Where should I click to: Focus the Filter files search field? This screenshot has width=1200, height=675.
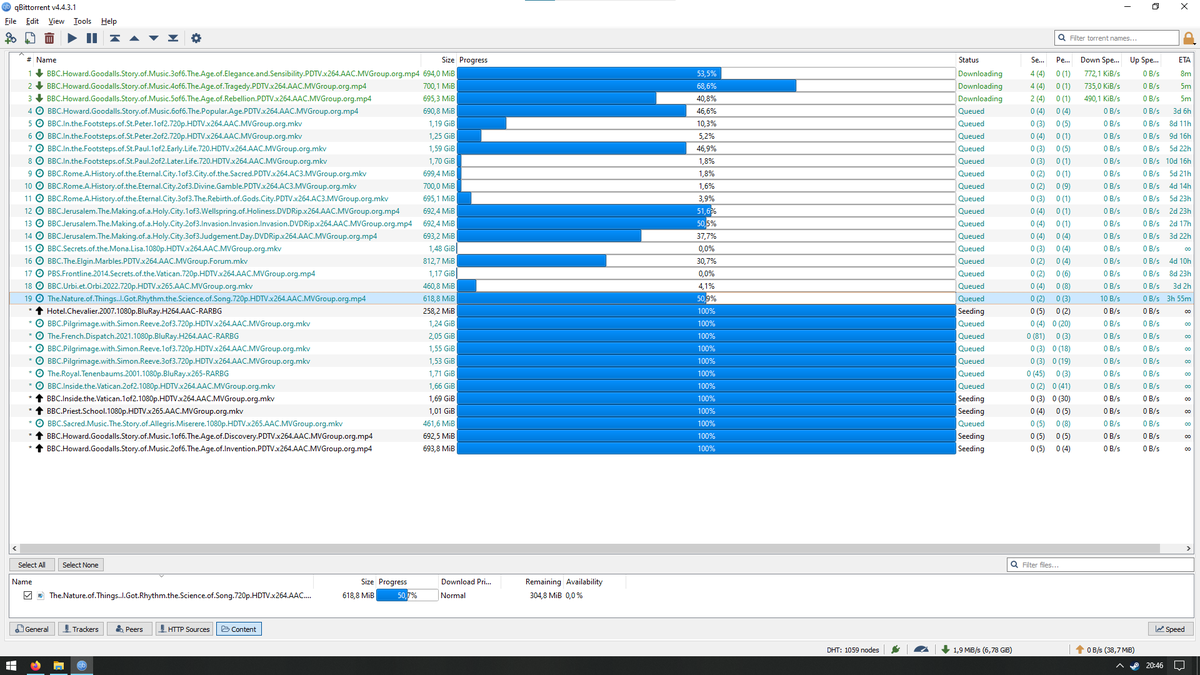tap(1100, 565)
